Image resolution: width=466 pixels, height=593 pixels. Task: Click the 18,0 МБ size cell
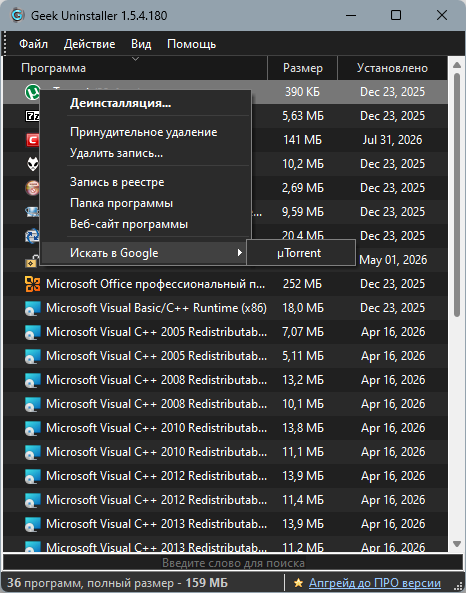point(303,308)
